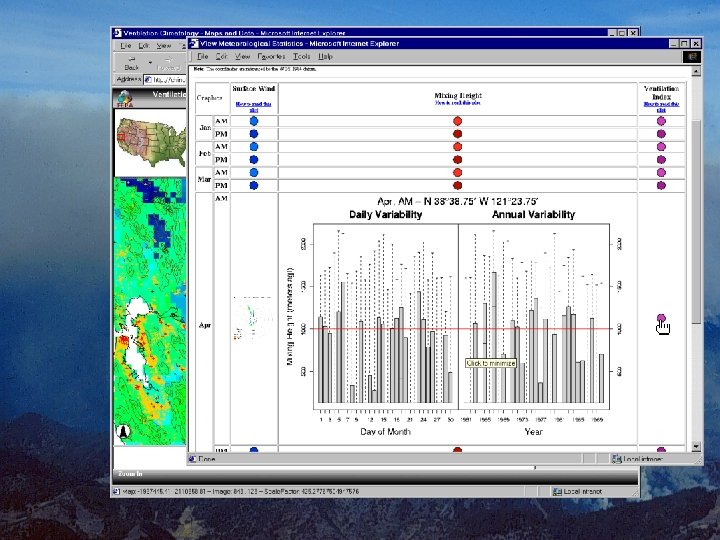Expand the Jan AM mixing height red dot
This screenshot has width=720, height=540.
tap(457, 121)
